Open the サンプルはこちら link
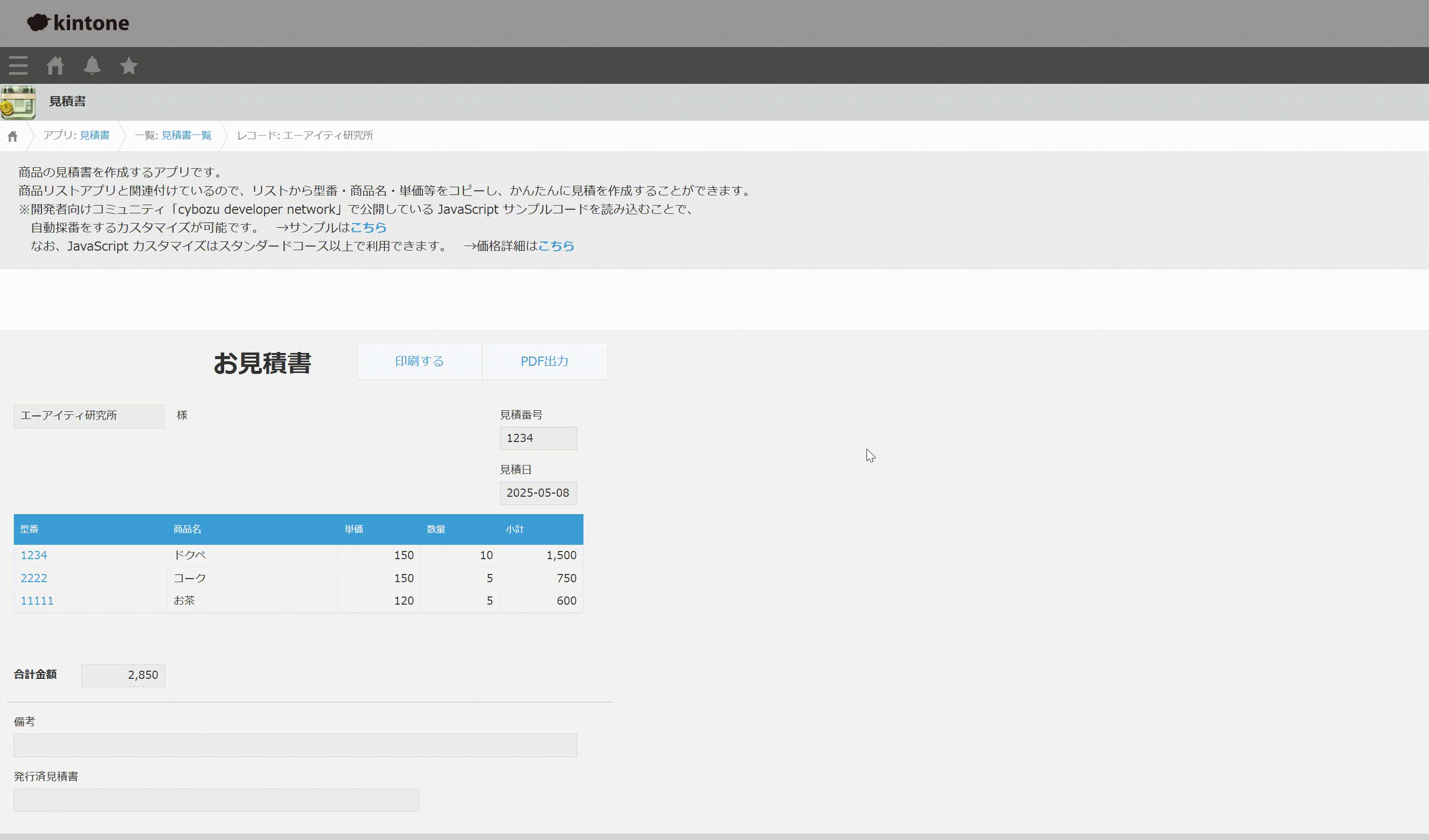This screenshot has height=840, width=1429. pos(368,228)
